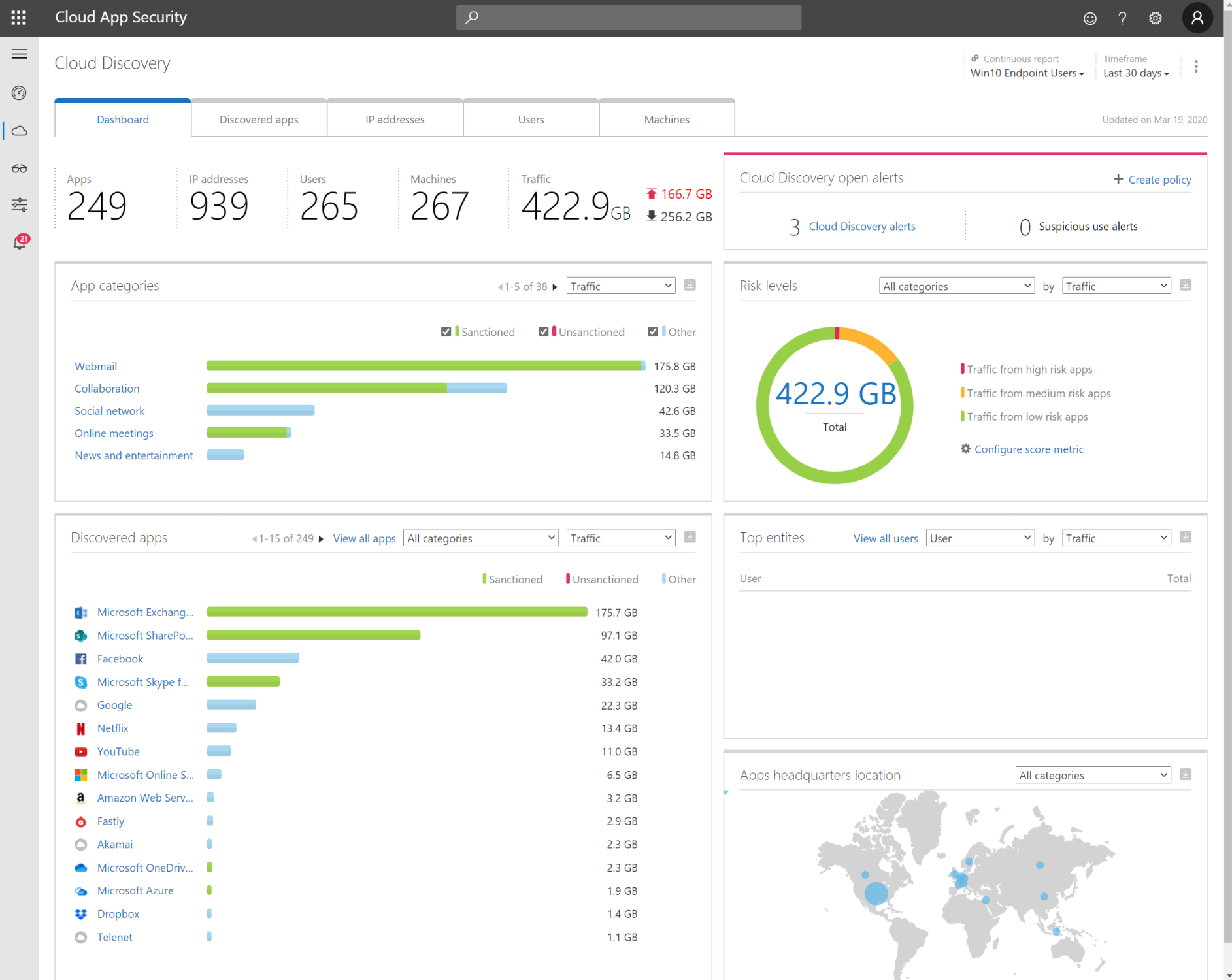Uncheck the Sanctioned checkbox in App categories
This screenshot has width=1232, height=980.
click(446, 331)
